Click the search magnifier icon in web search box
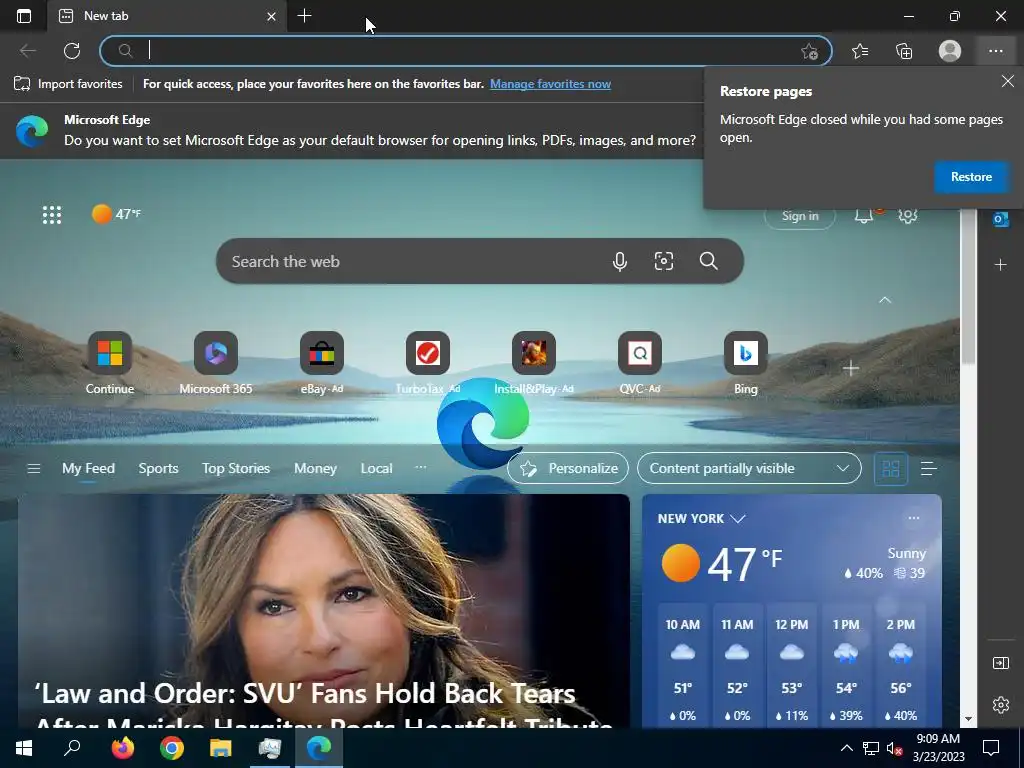The width and height of the screenshot is (1024, 768). 709,261
